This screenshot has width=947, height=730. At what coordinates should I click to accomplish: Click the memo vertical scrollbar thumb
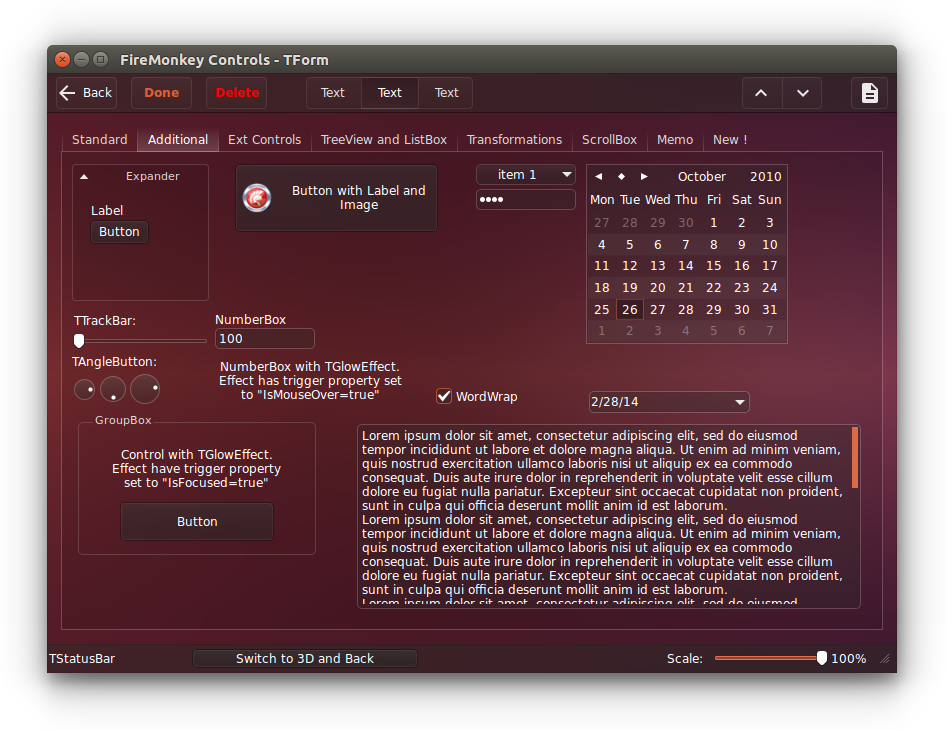click(x=855, y=458)
